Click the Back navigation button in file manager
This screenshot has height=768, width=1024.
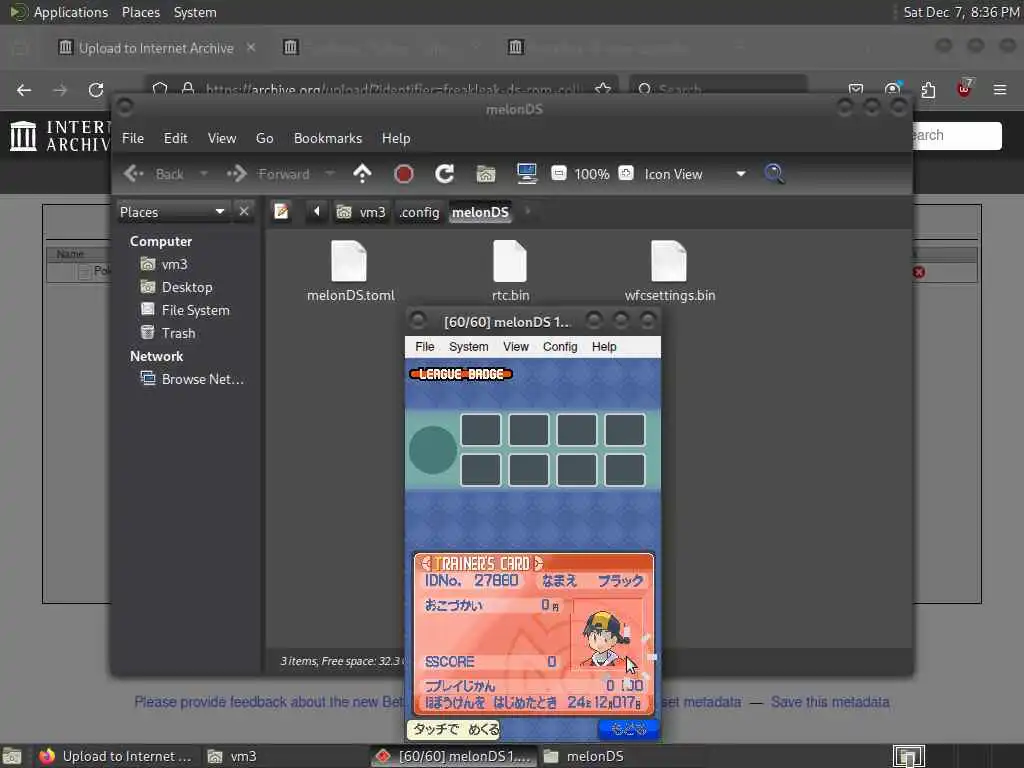pos(154,174)
